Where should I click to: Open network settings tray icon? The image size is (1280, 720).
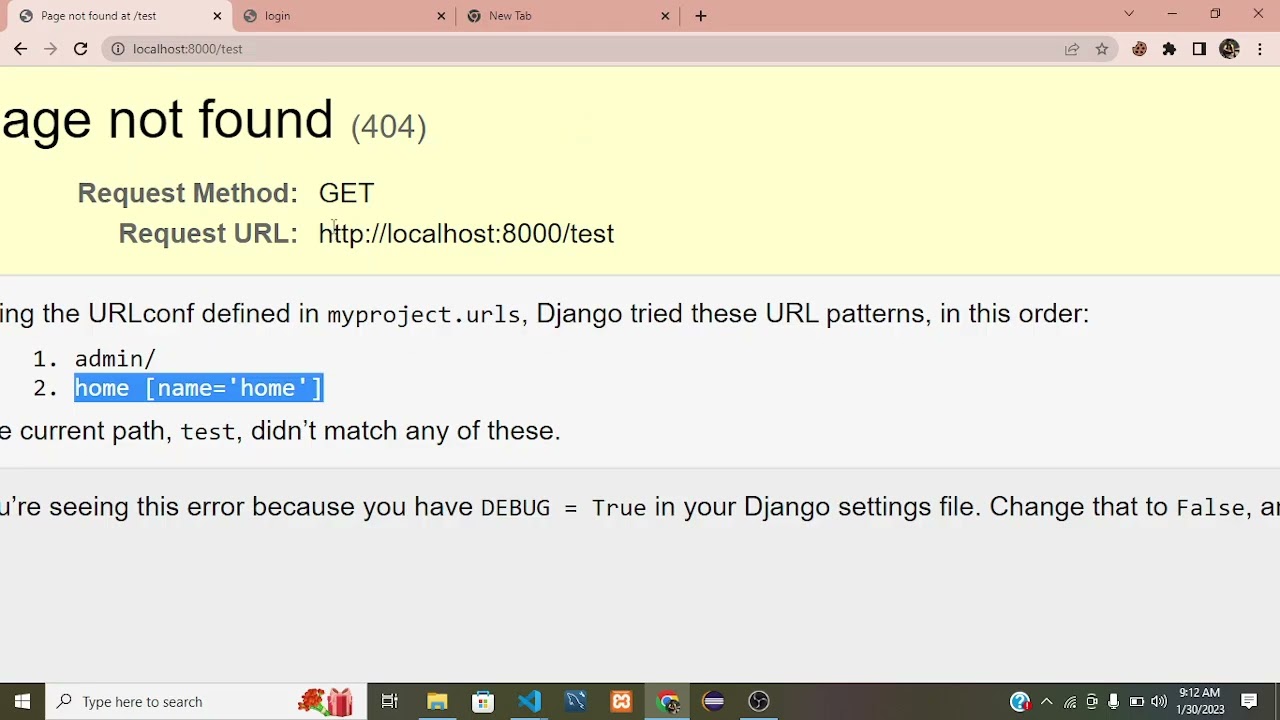click(x=1070, y=702)
